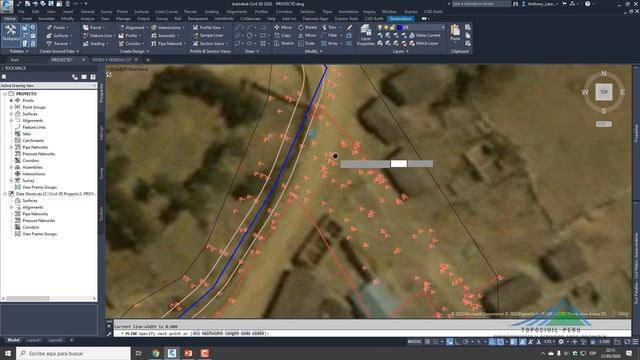This screenshot has width=640, height=360.
Task: Select the Copy modify tool
Action: click(282, 36)
